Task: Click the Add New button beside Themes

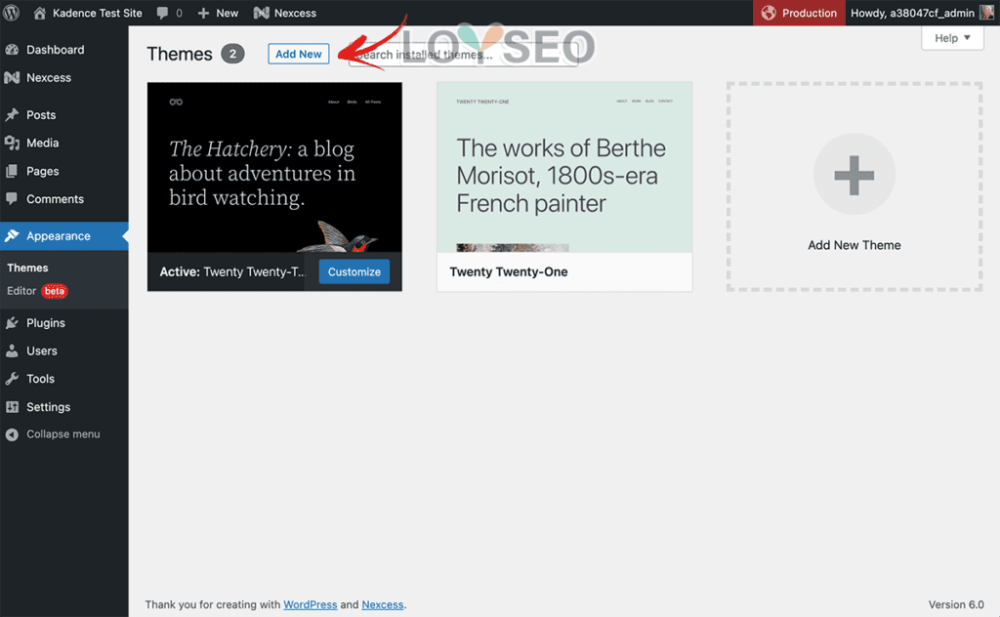Action: [x=298, y=54]
